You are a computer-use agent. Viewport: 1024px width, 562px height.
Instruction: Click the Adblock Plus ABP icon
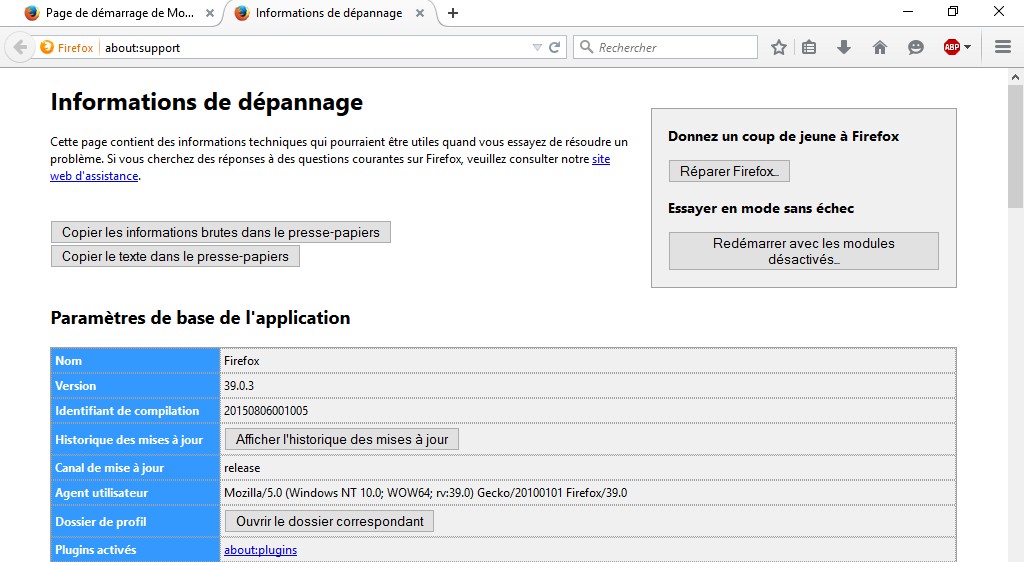[951, 47]
